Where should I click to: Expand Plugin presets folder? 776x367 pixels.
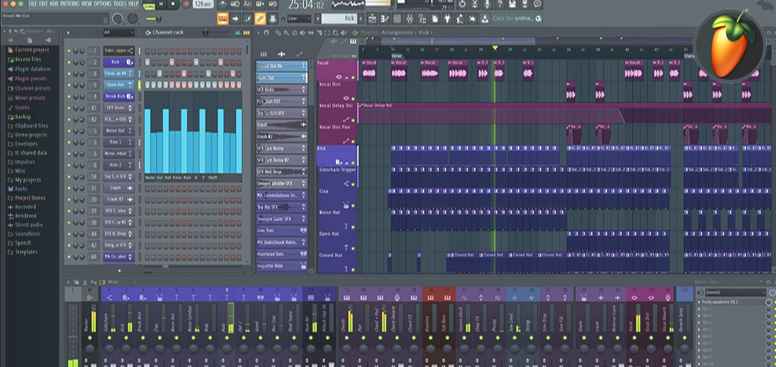29,79
